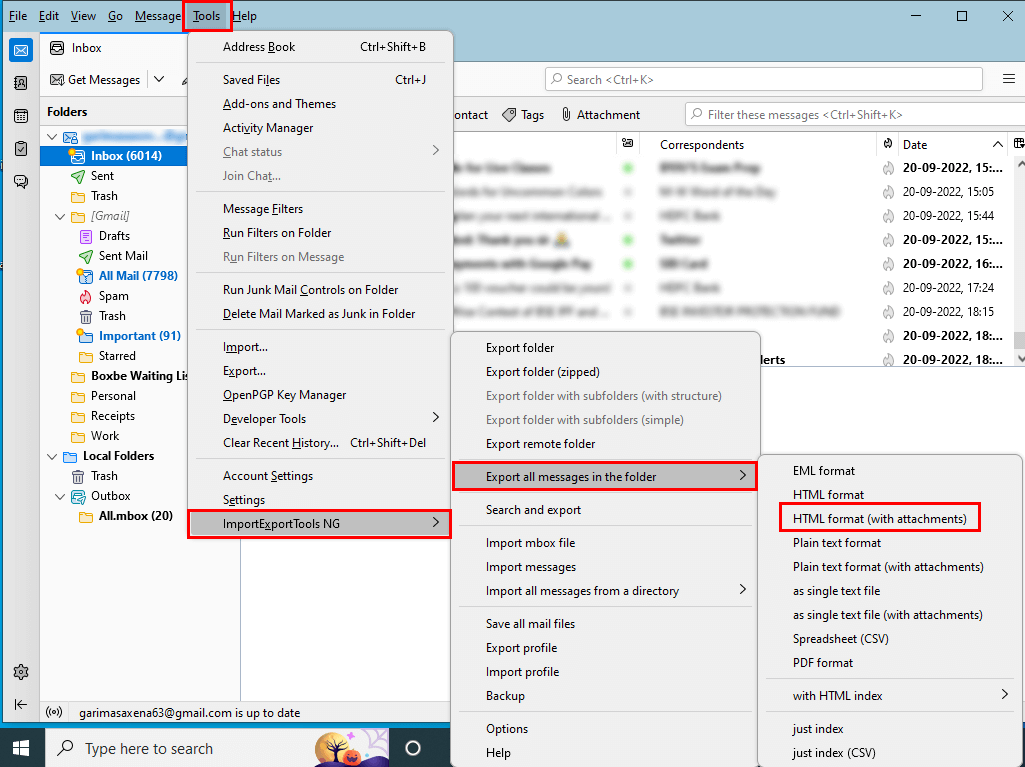Image resolution: width=1025 pixels, height=767 pixels.
Task: Open the Receipts folder
Action: (x=112, y=416)
